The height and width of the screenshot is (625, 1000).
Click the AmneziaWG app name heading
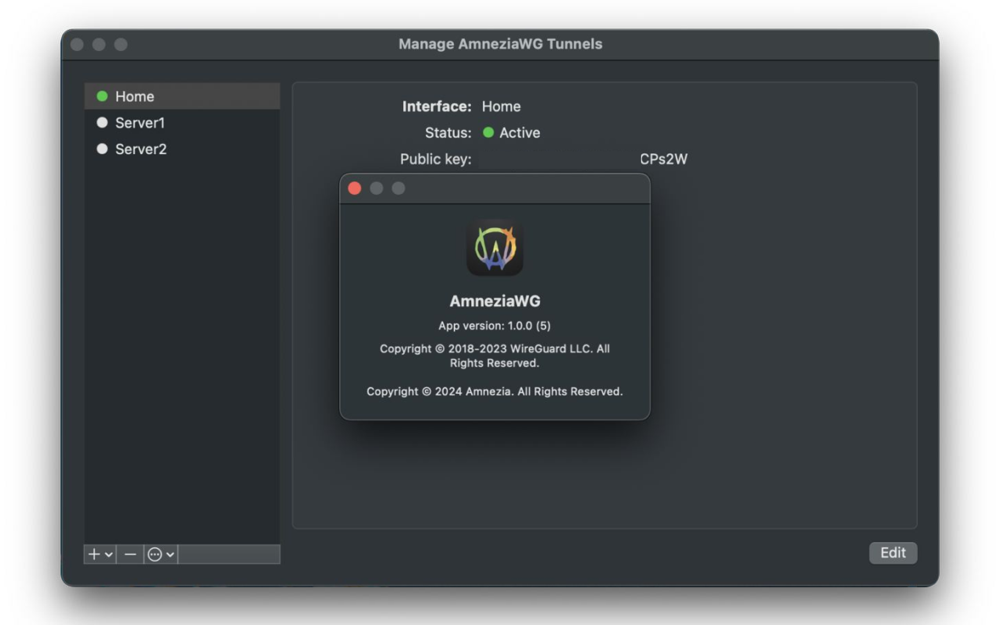coord(495,301)
